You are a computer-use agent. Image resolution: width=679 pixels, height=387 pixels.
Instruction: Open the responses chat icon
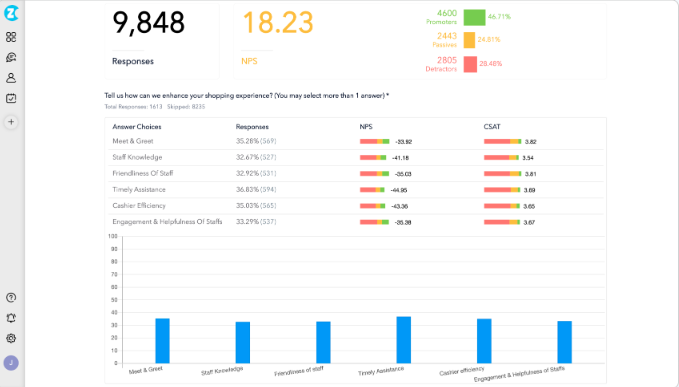11,57
